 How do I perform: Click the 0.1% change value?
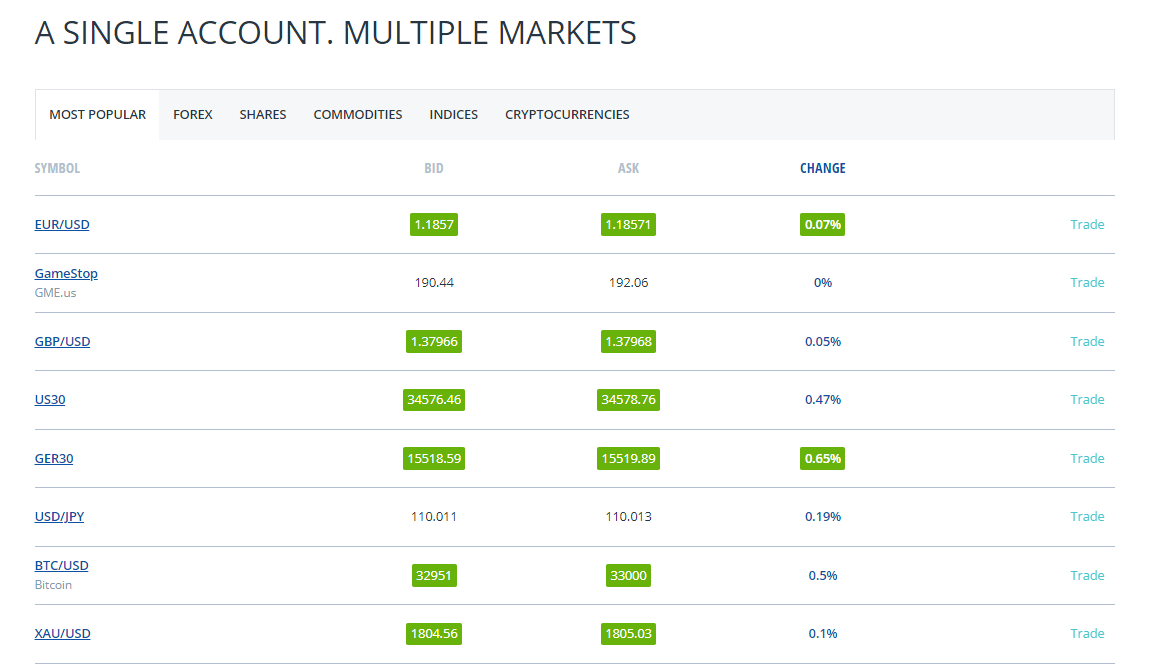click(x=823, y=633)
